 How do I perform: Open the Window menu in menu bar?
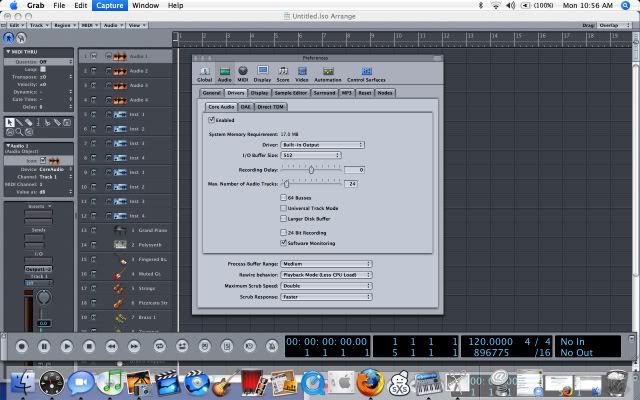(x=145, y=5)
